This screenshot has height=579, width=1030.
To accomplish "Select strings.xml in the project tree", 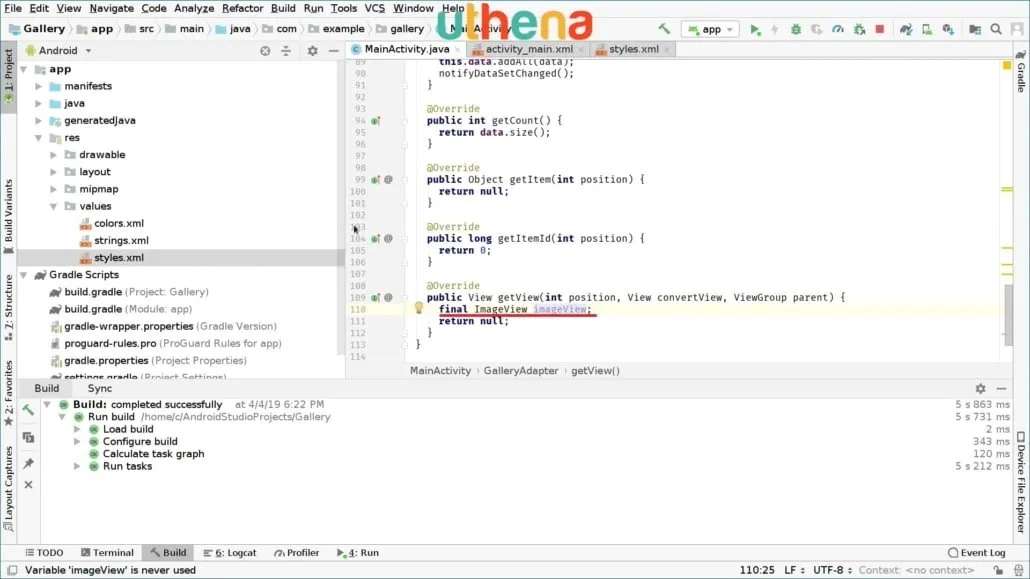I will click(x=122, y=241).
